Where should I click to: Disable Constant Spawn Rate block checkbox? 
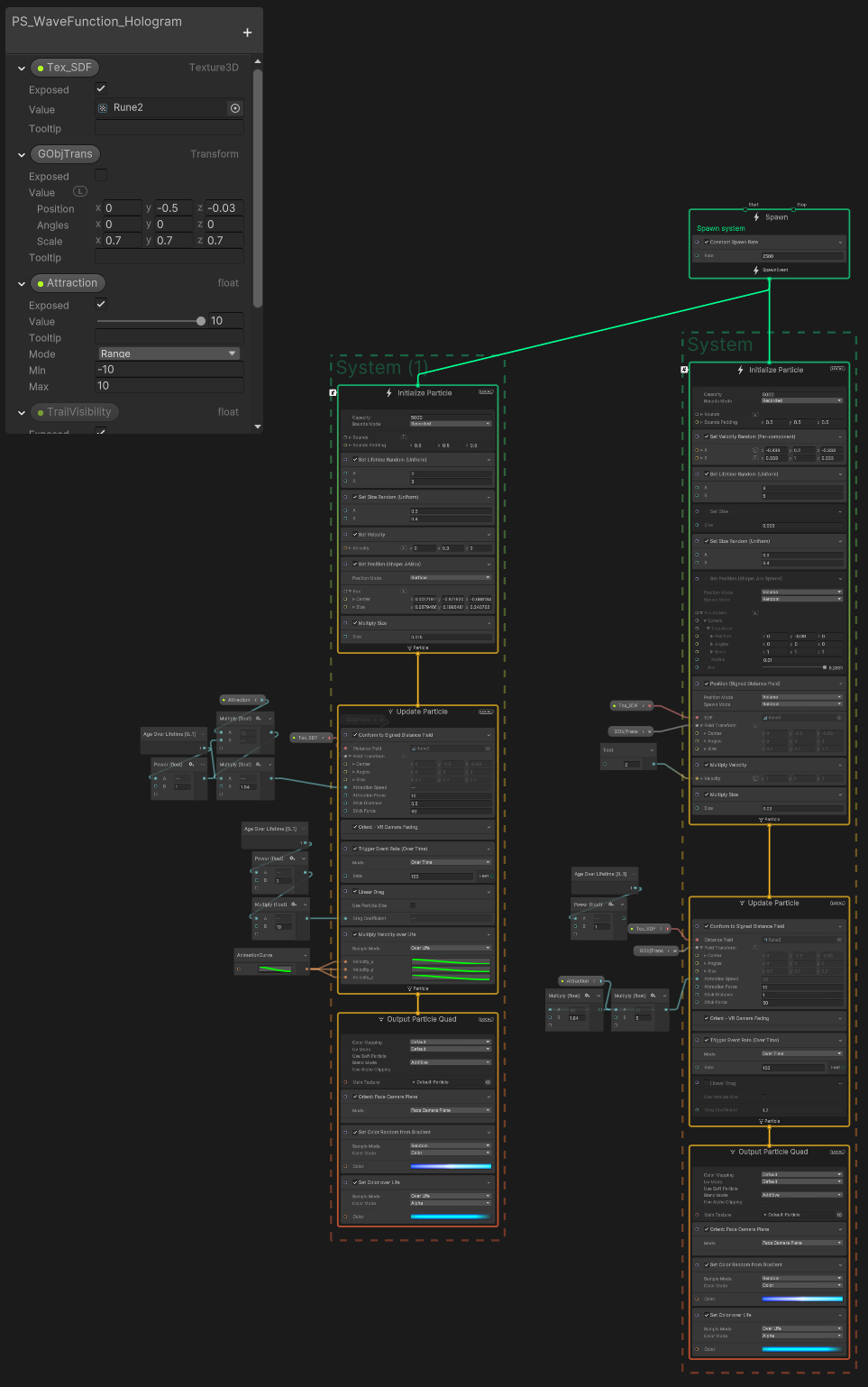point(707,242)
